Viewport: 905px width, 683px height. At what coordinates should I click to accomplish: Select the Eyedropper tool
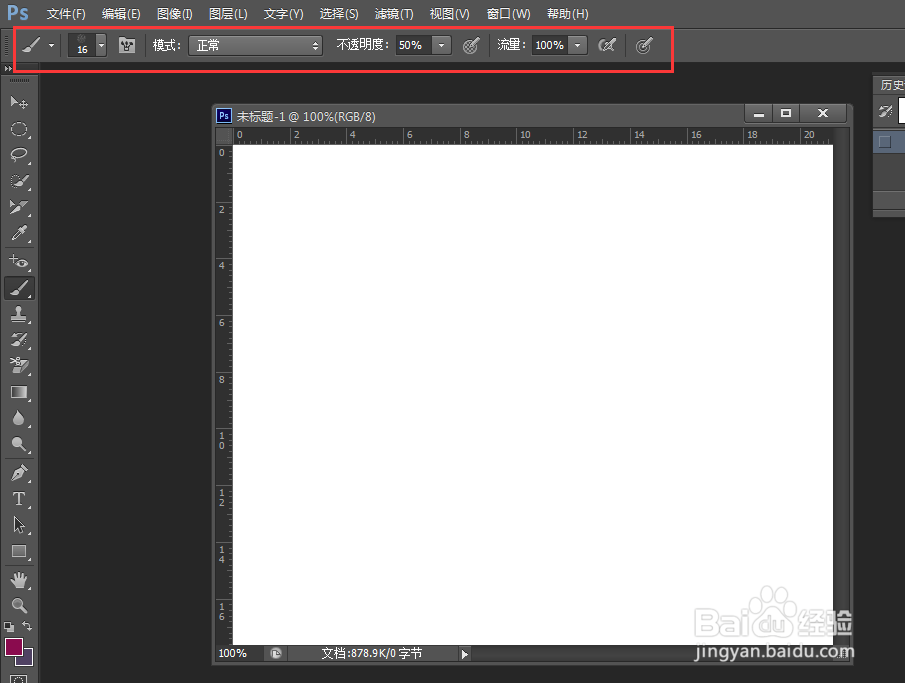(x=18, y=234)
